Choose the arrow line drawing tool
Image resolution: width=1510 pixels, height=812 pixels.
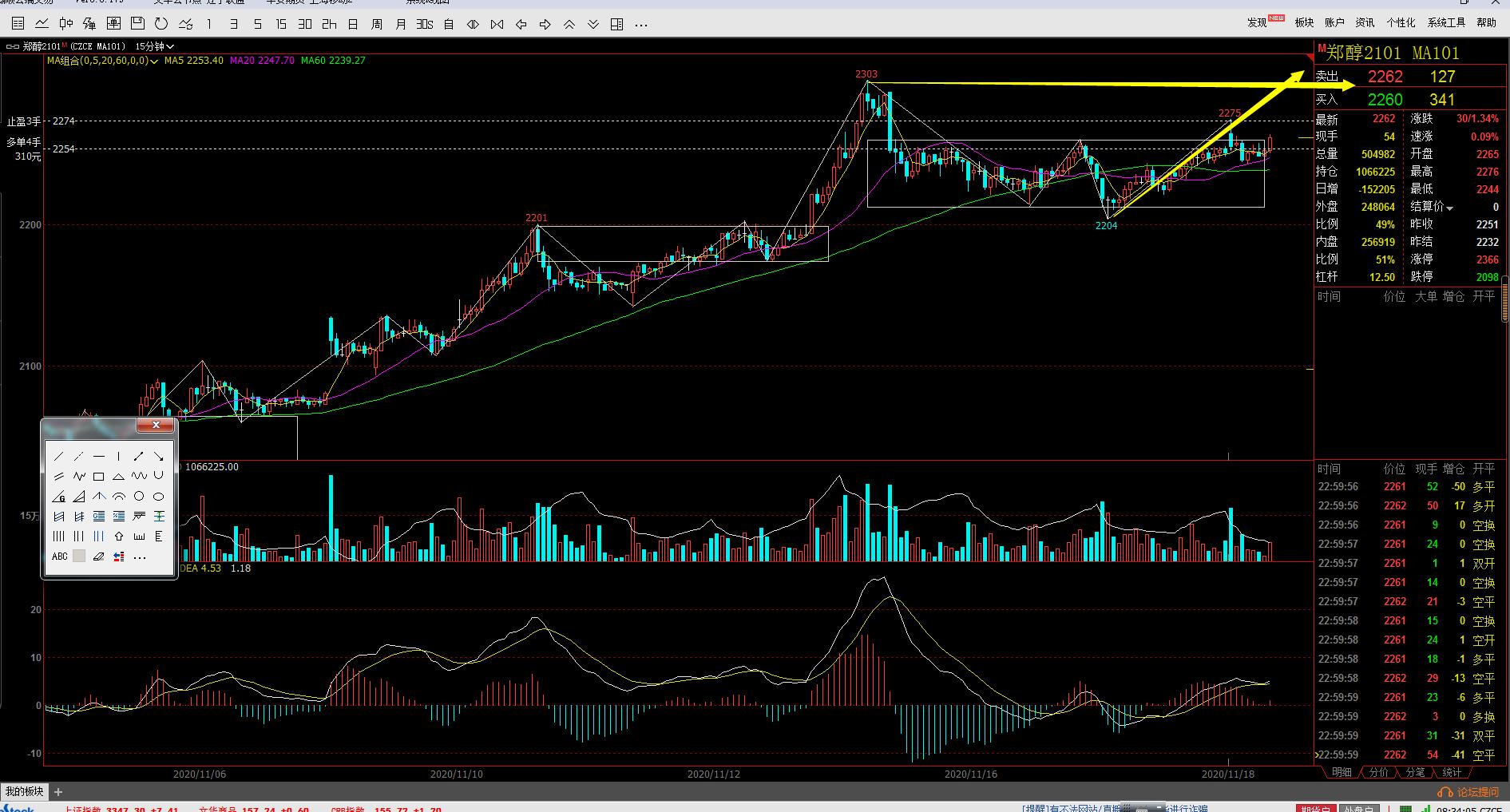coord(139,457)
